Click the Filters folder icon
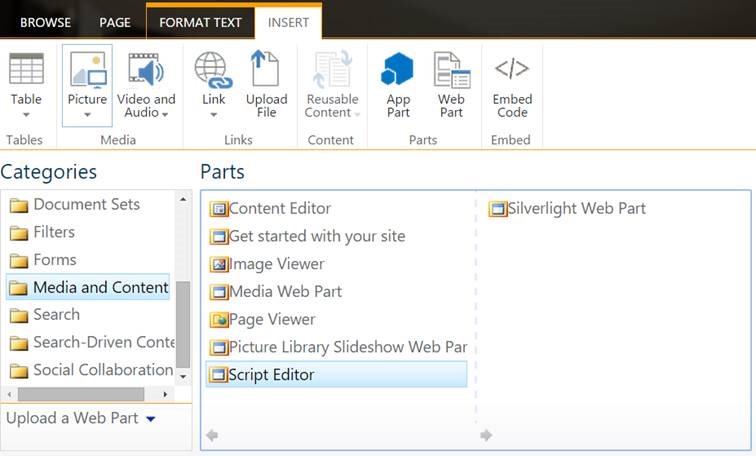The image size is (756, 456). point(19,233)
